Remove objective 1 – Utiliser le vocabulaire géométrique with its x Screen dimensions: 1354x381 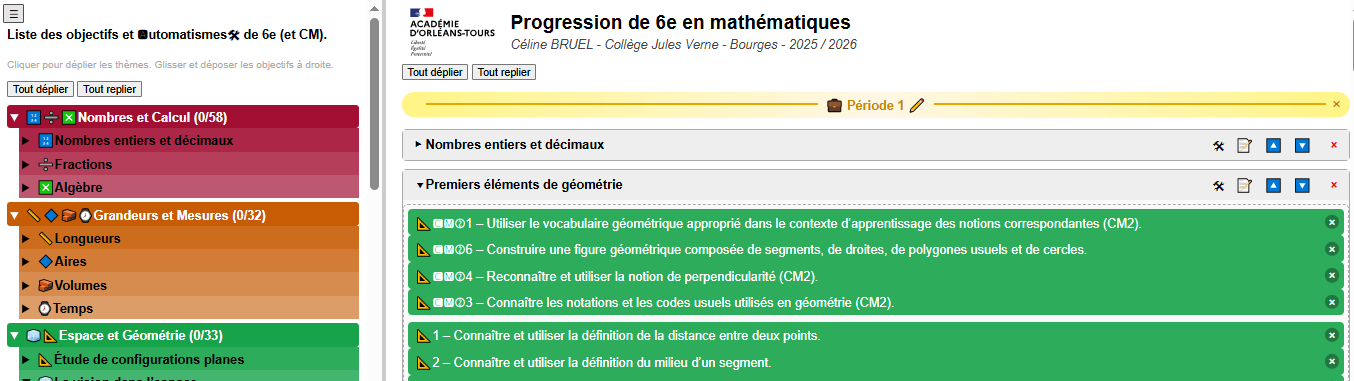pyautogui.click(x=1332, y=223)
